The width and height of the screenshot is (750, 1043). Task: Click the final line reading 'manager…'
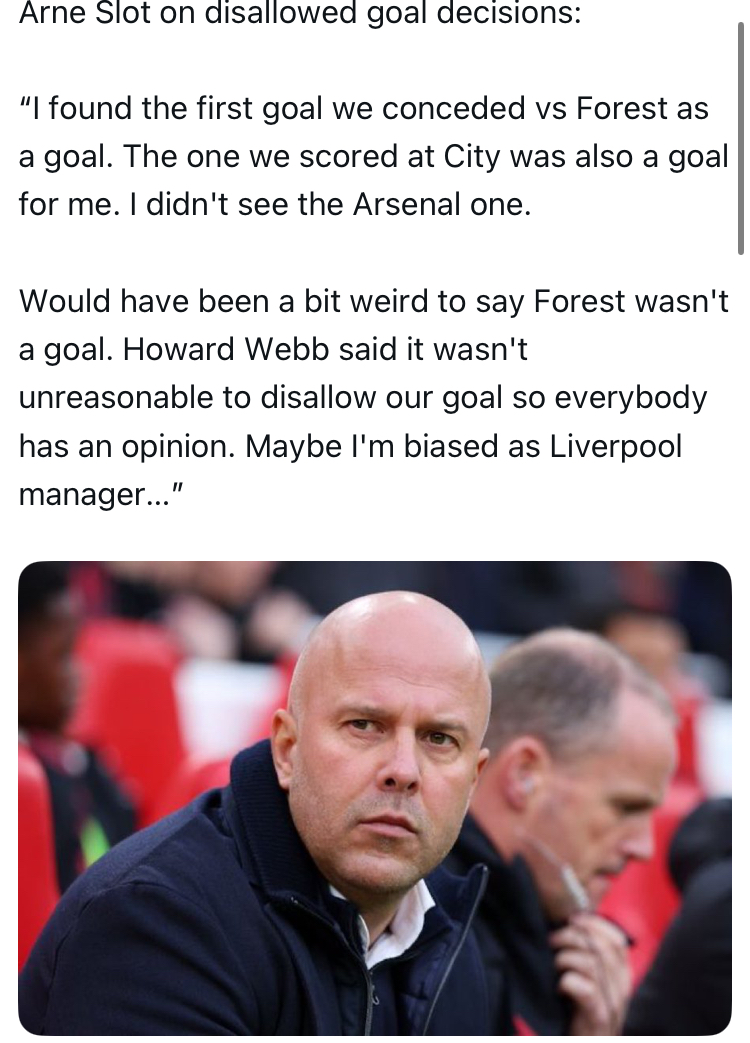point(96,493)
